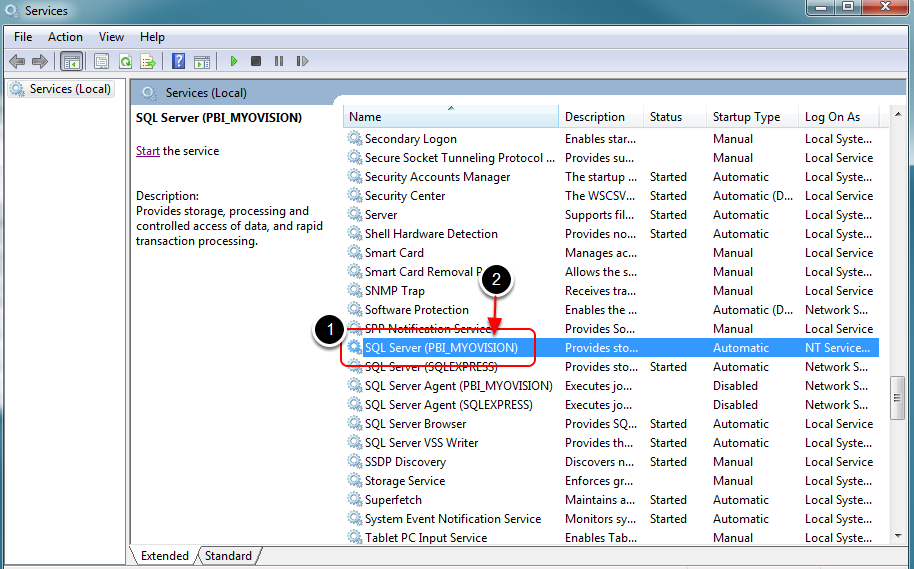Image resolution: width=914 pixels, height=569 pixels.
Task: Open the File menu
Action: point(23,37)
